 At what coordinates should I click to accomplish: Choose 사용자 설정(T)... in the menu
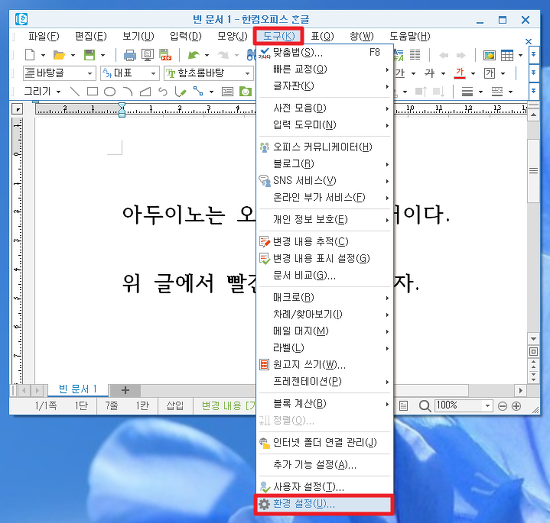(x=324, y=487)
